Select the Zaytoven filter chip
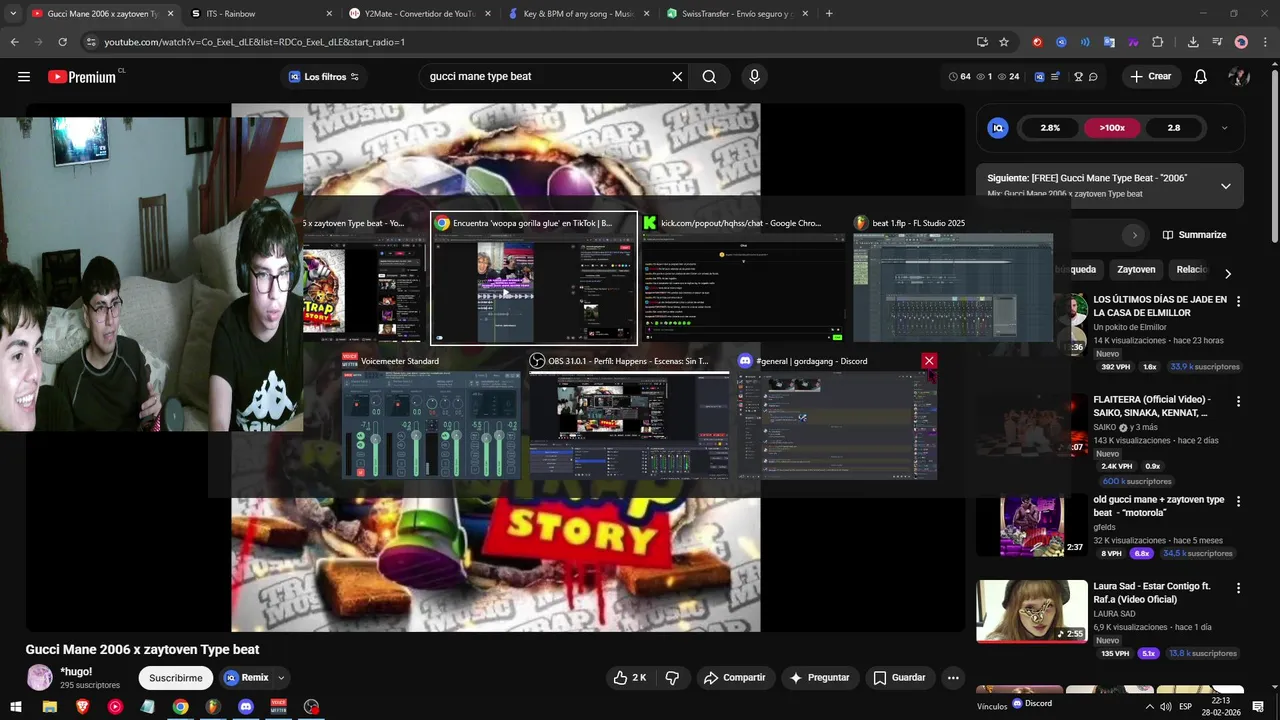Screen dimensions: 1280x720 1136,270
